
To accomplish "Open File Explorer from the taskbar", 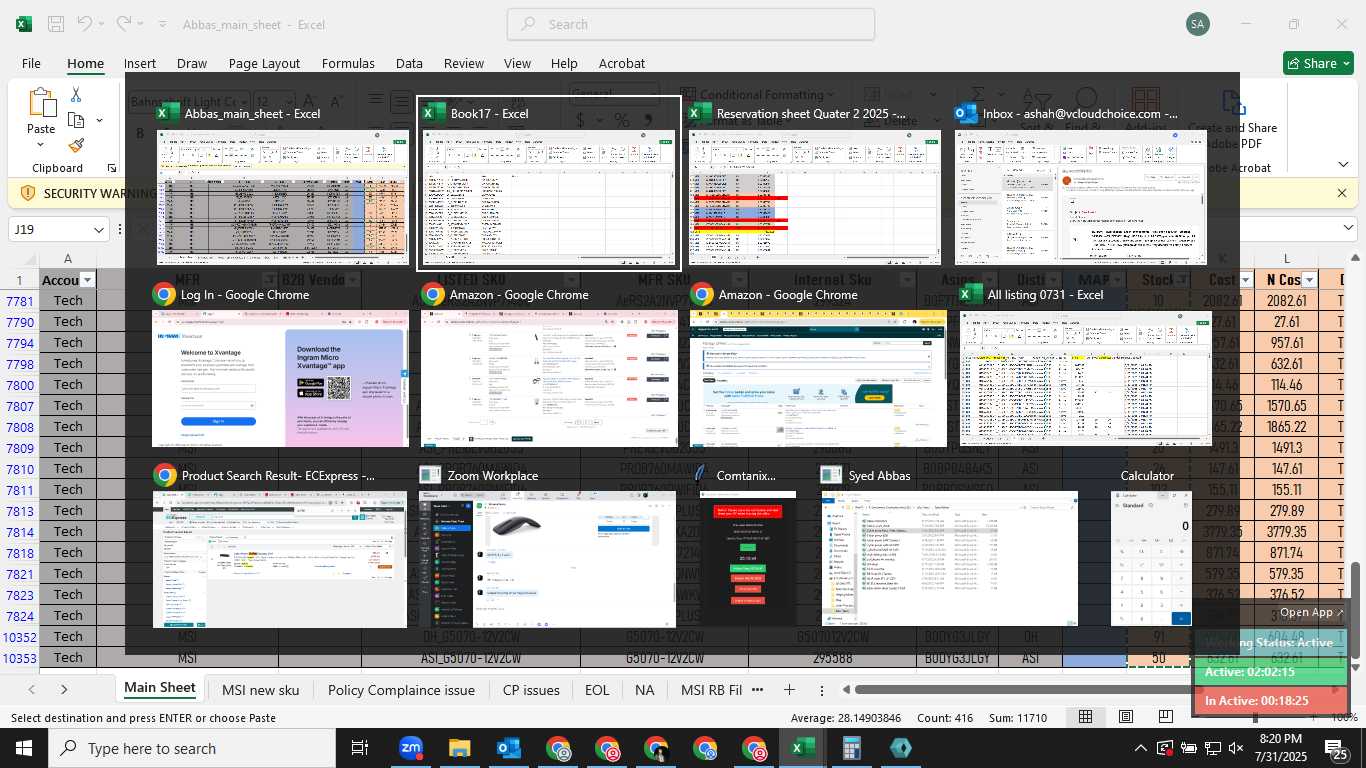I will [x=459, y=748].
